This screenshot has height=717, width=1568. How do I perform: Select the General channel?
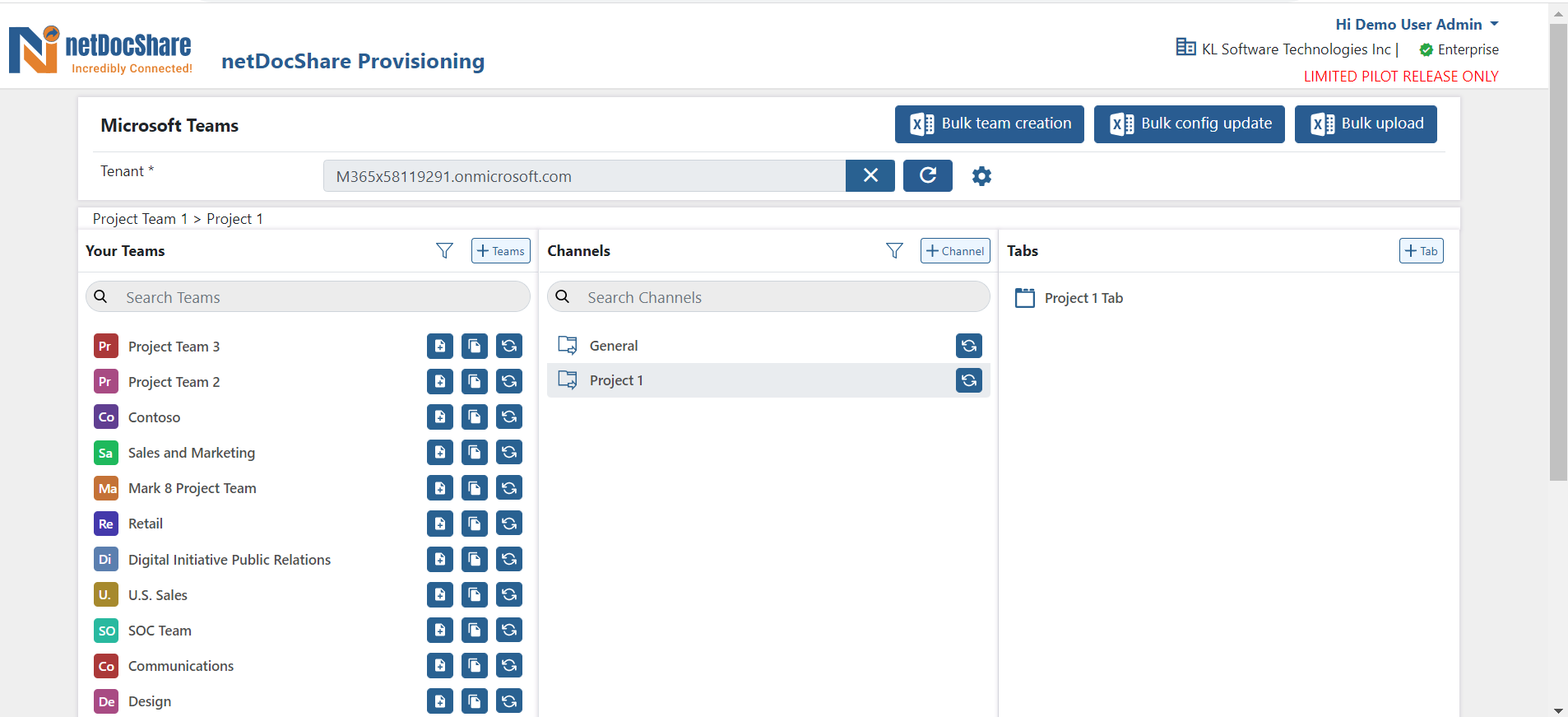[x=614, y=346]
